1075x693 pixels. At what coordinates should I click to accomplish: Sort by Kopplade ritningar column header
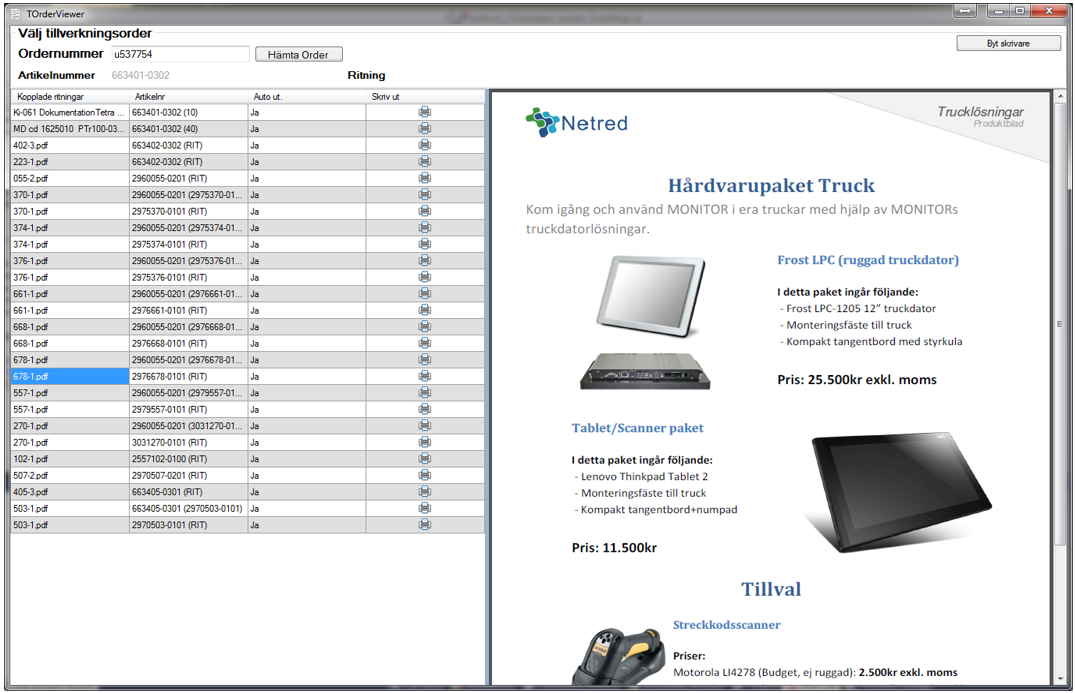(x=70, y=97)
